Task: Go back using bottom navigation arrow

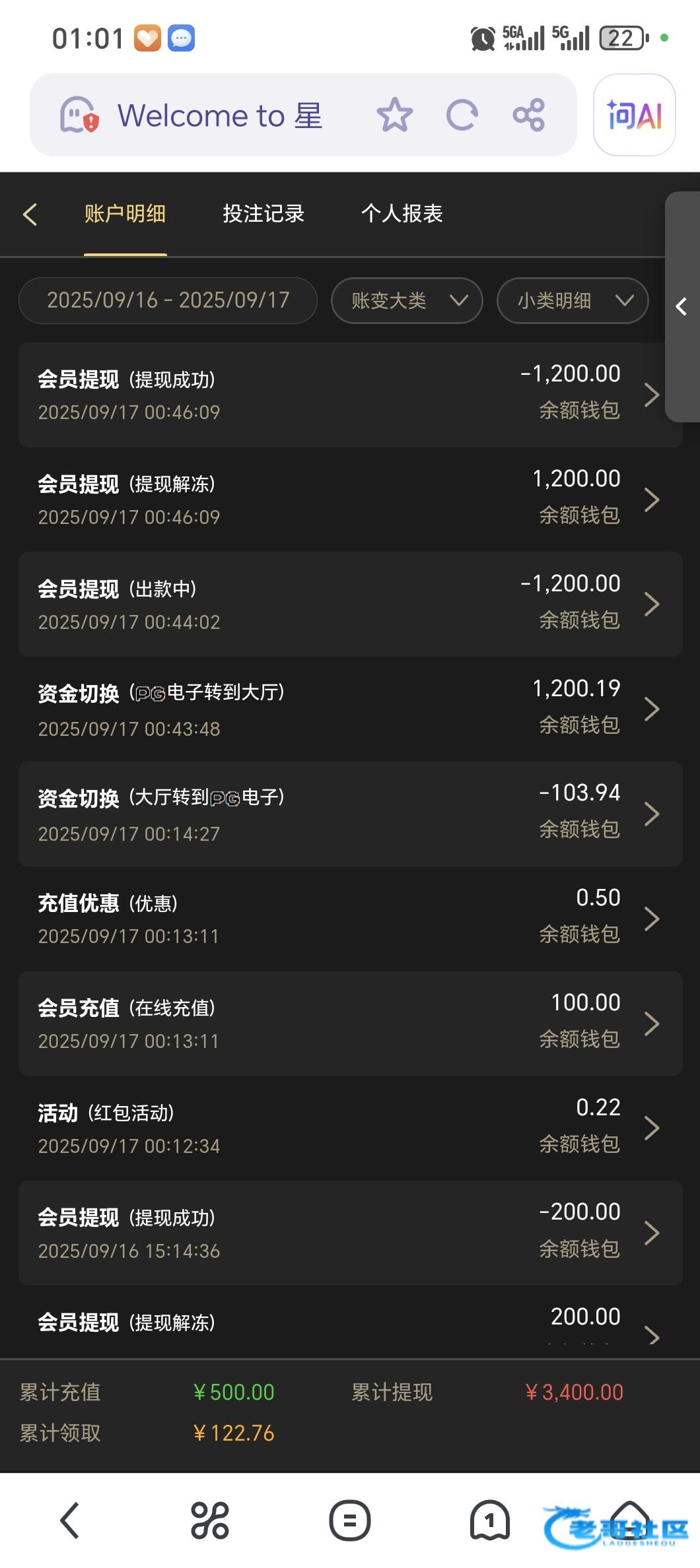Action: [x=70, y=1520]
